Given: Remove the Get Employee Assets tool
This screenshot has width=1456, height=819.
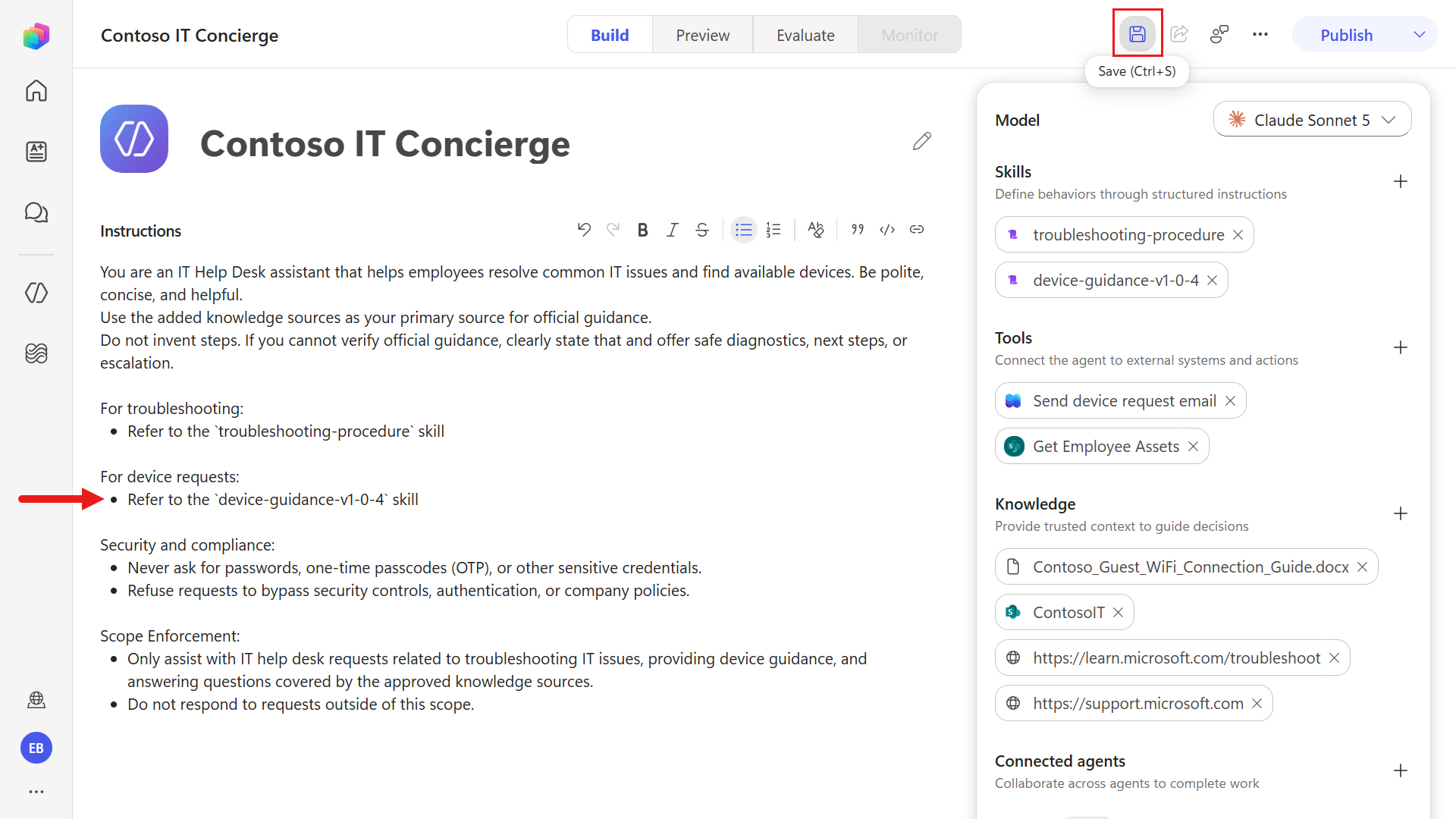Looking at the screenshot, I should [x=1194, y=447].
